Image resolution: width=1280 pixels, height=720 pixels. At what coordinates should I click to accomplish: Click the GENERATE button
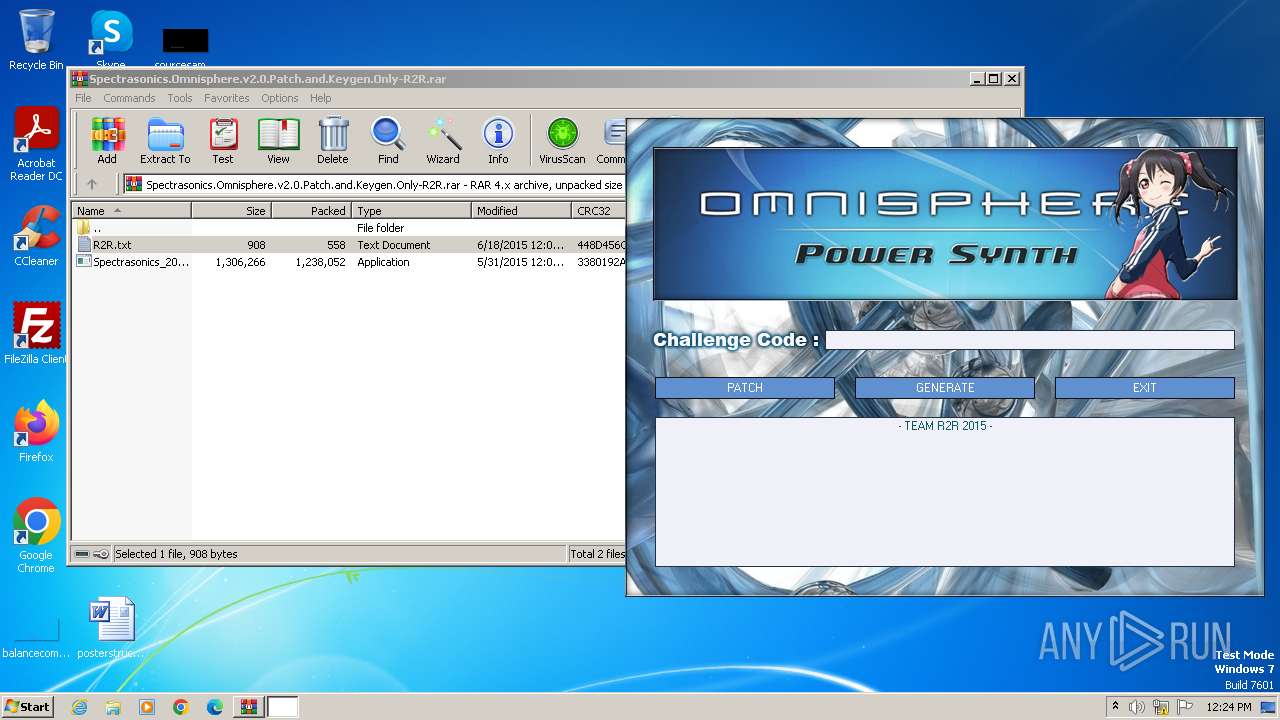pyautogui.click(x=945, y=388)
